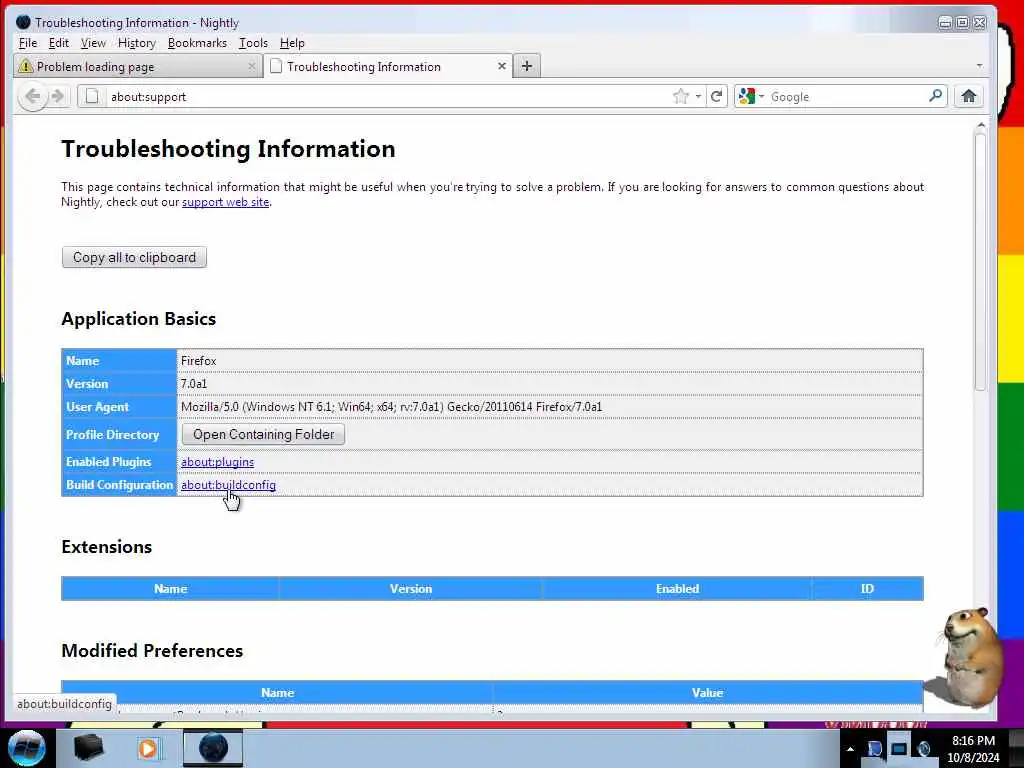Open the View menu
This screenshot has width=1024, height=768.
[93, 43]
